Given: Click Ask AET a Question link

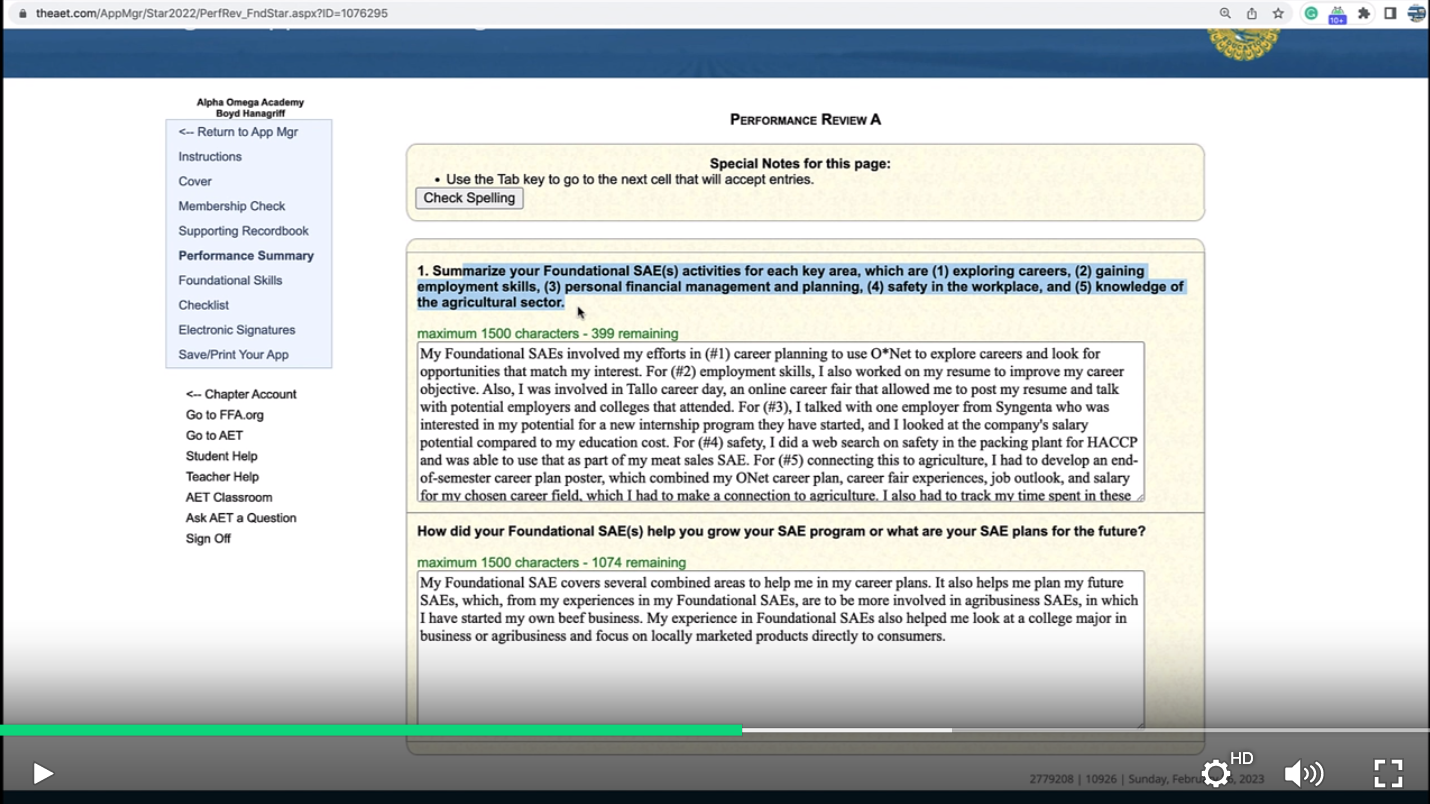Looking at the screenshot, I should click(x=241, y=518).
